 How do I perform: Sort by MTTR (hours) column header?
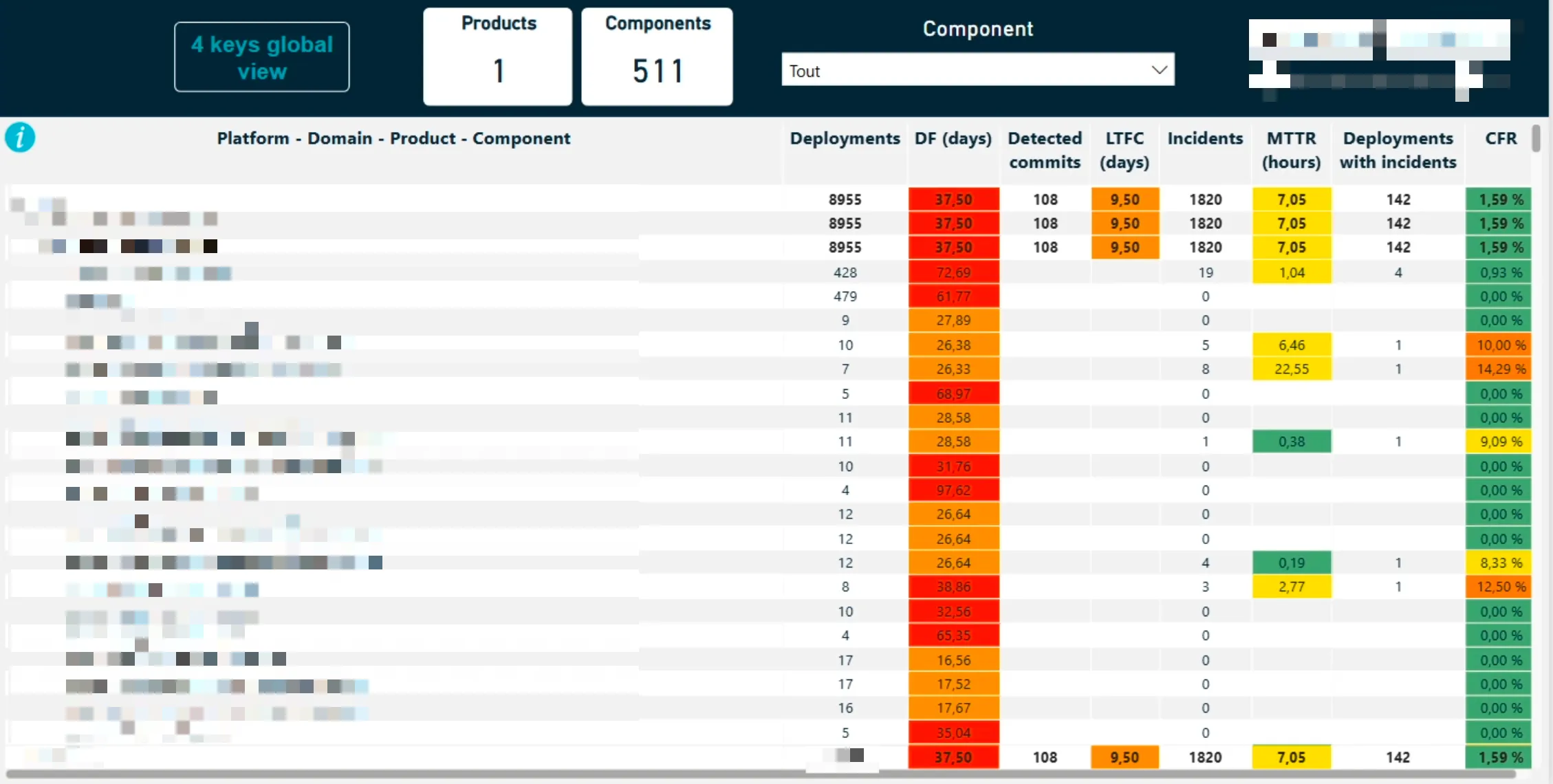tap(1291, 150)
